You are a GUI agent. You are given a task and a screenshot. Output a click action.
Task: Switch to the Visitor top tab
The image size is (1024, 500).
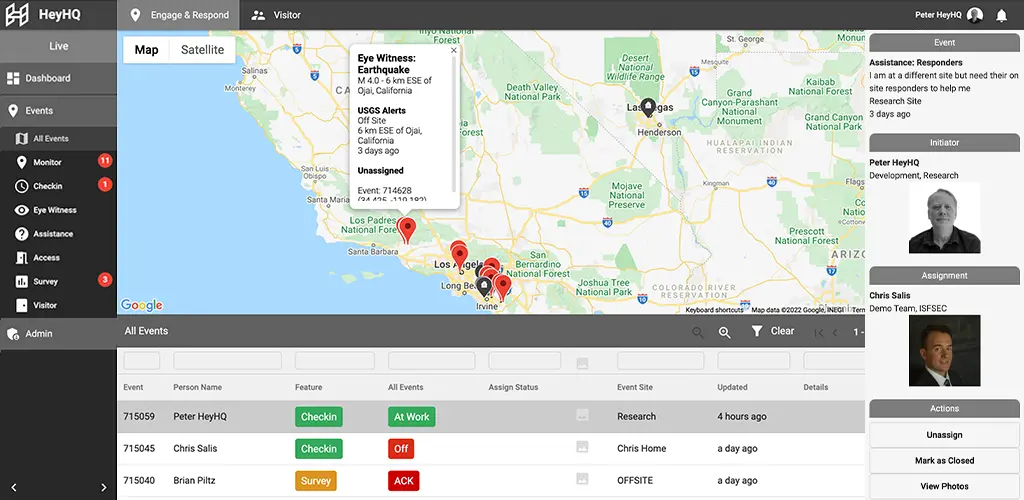[276, 14]
